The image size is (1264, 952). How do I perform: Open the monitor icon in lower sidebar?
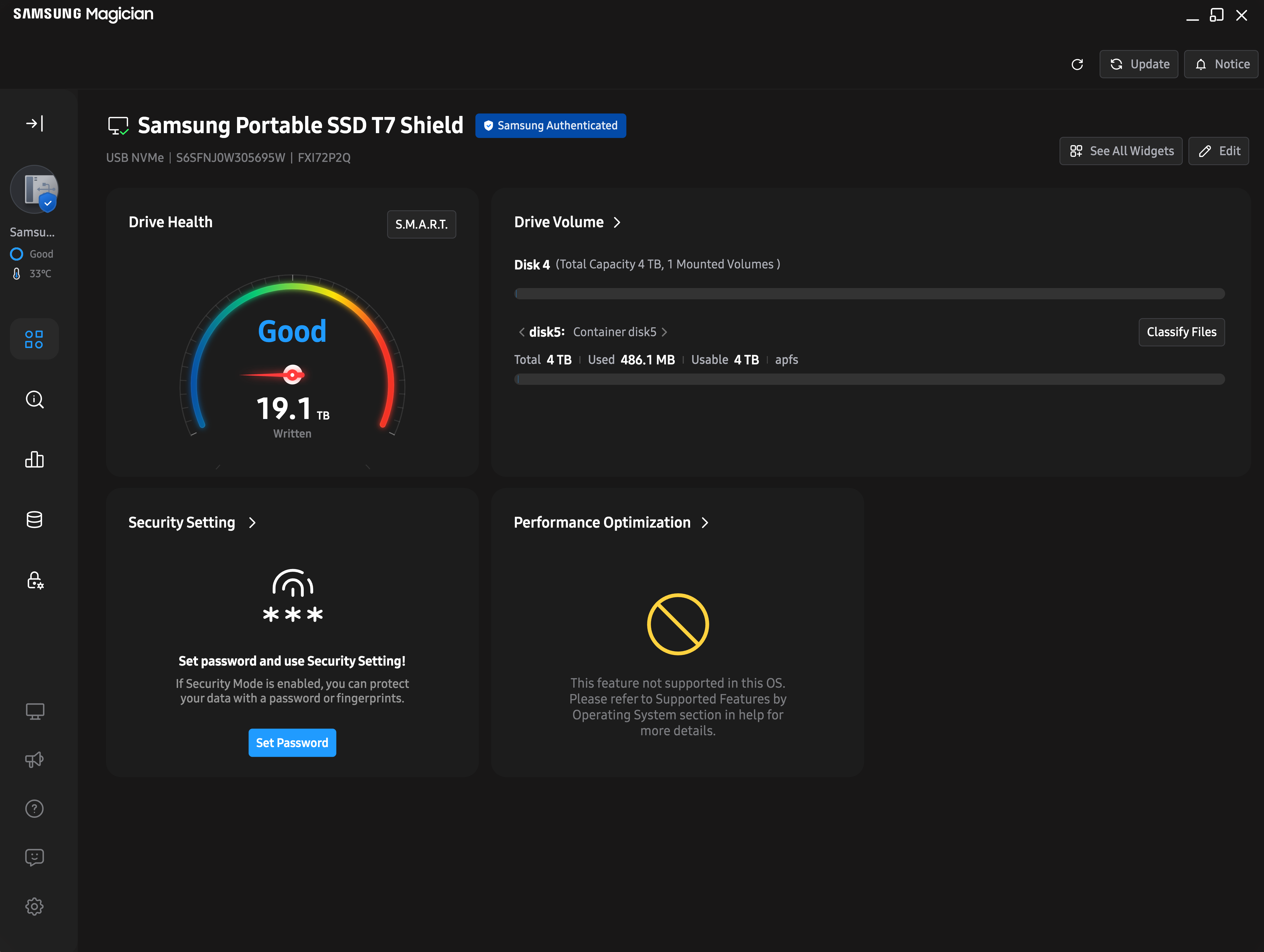34,712
